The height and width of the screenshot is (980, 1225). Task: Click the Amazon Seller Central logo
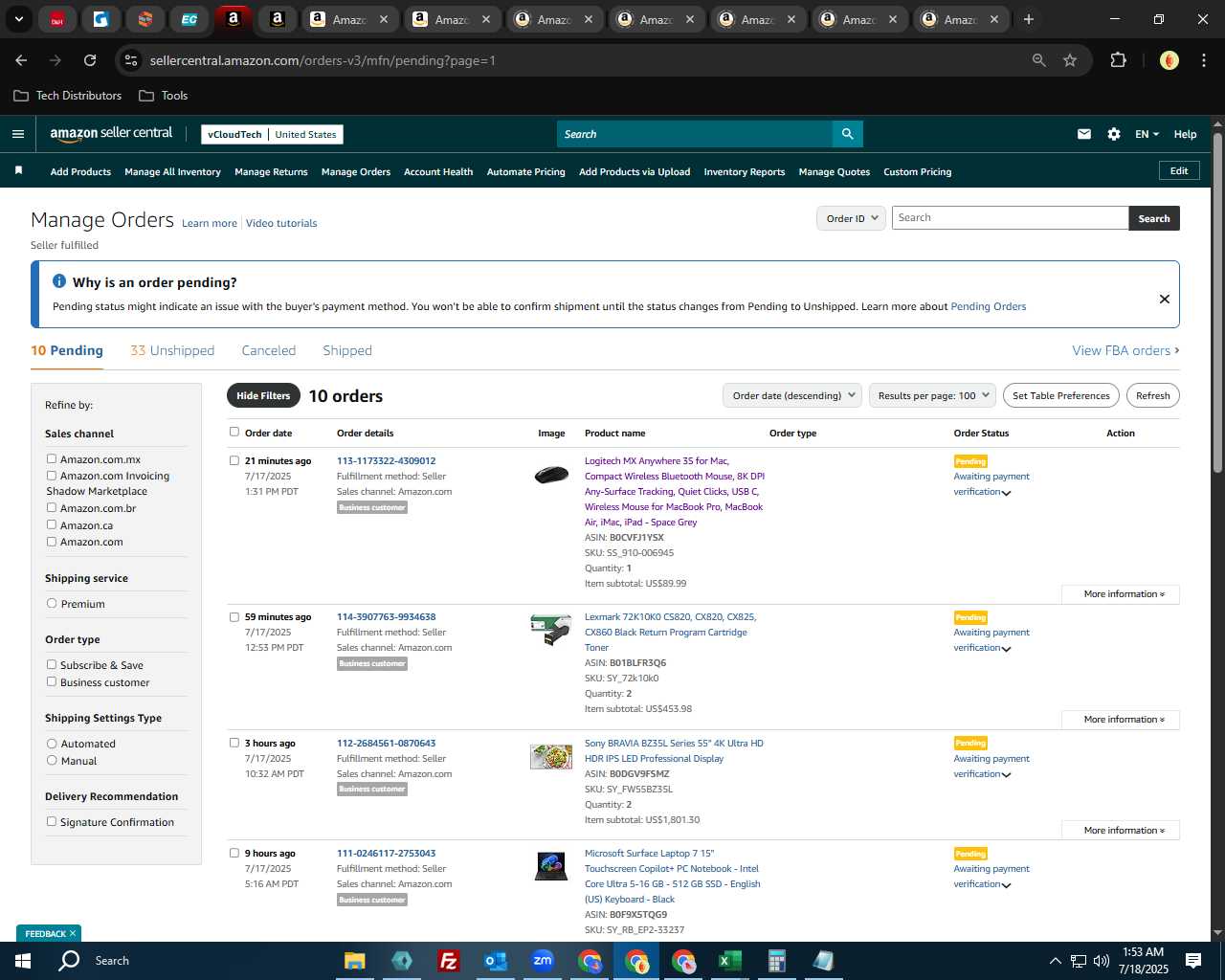coord(111,134)
